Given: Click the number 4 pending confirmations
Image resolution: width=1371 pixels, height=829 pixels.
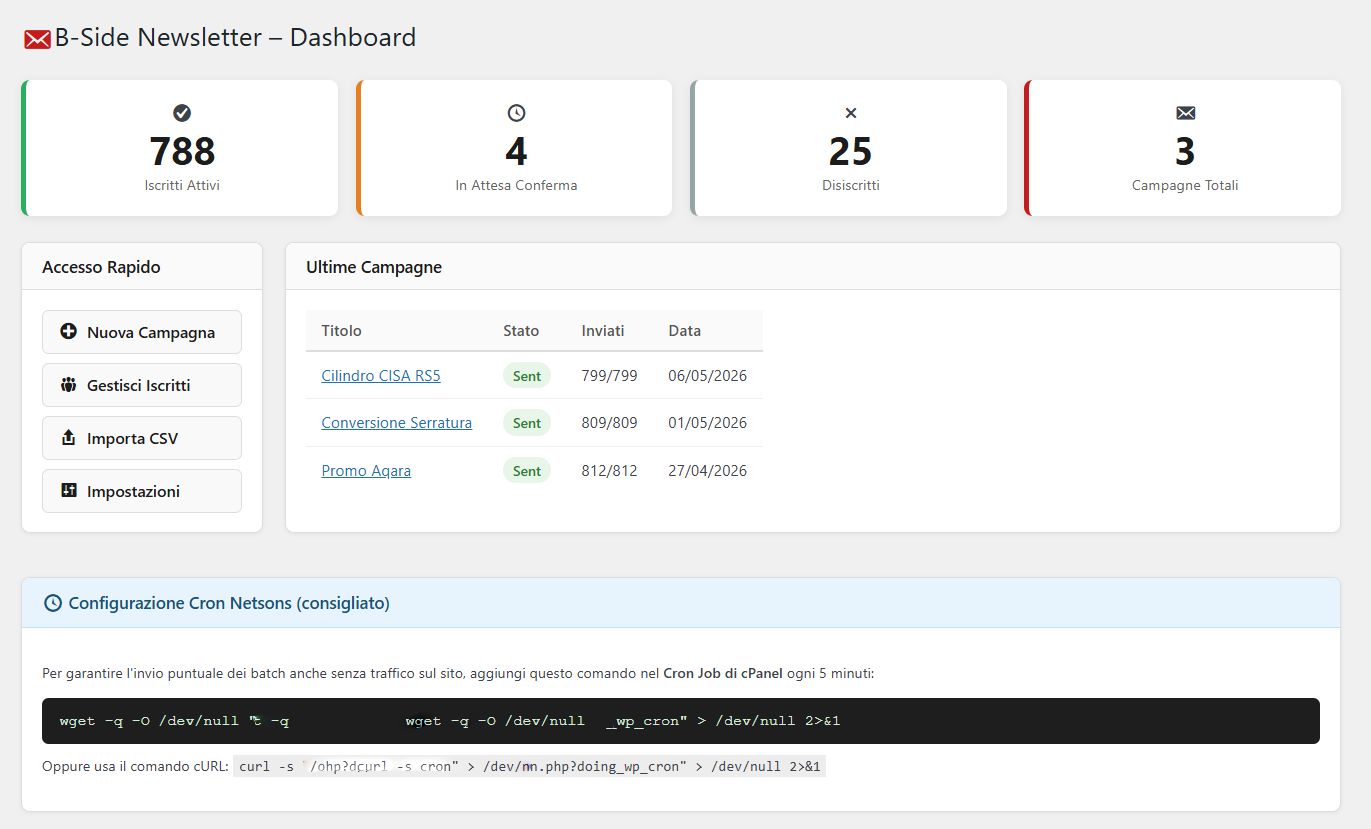Looking at the screenshot, I should click(516, 151).
